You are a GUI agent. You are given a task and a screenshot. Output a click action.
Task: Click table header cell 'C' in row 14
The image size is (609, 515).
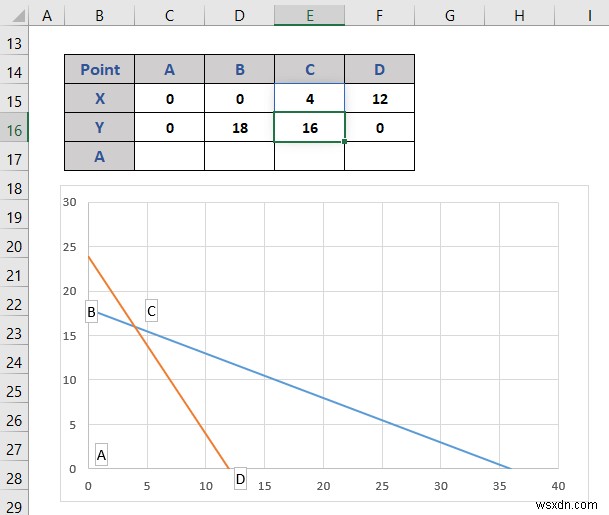tap(310, 69)
